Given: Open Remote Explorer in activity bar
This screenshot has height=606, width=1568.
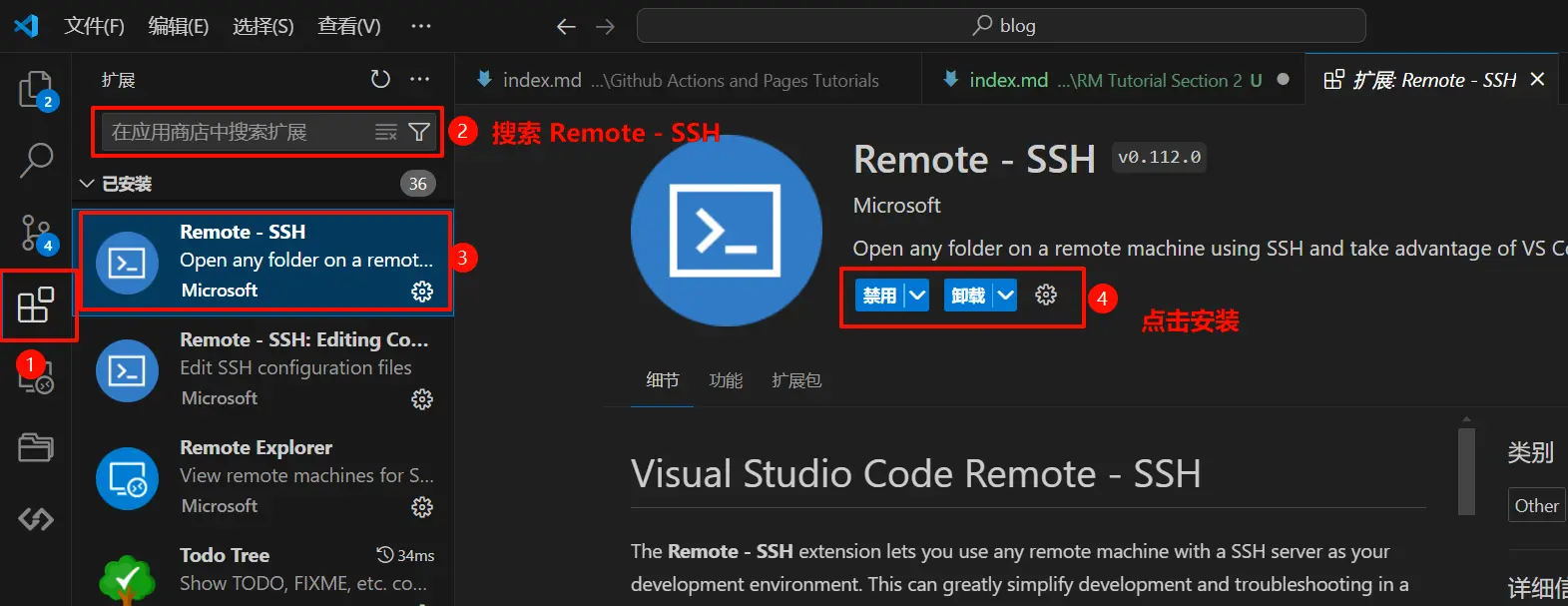Looking at the screenshot, I should (36, 375).
